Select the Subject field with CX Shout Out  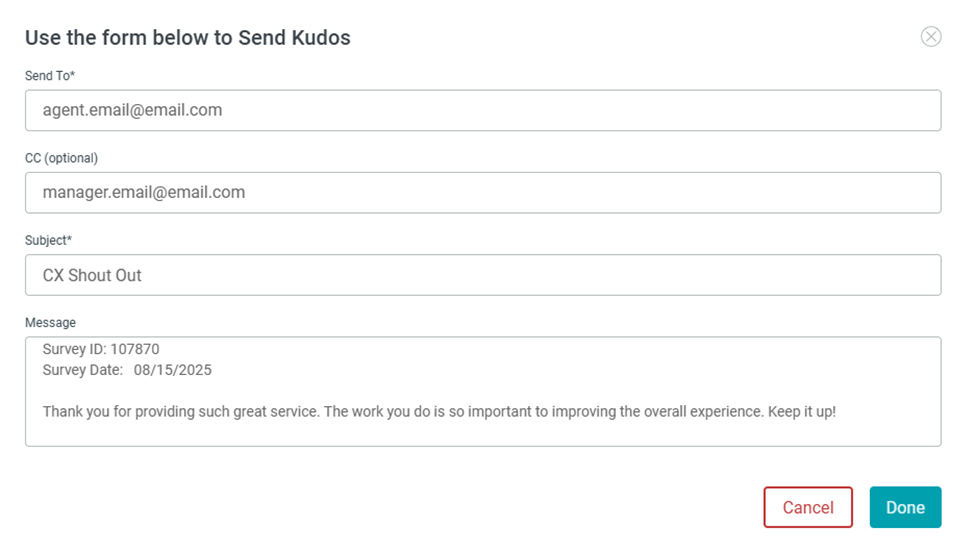pyautogui.click(x=482, y=275)
